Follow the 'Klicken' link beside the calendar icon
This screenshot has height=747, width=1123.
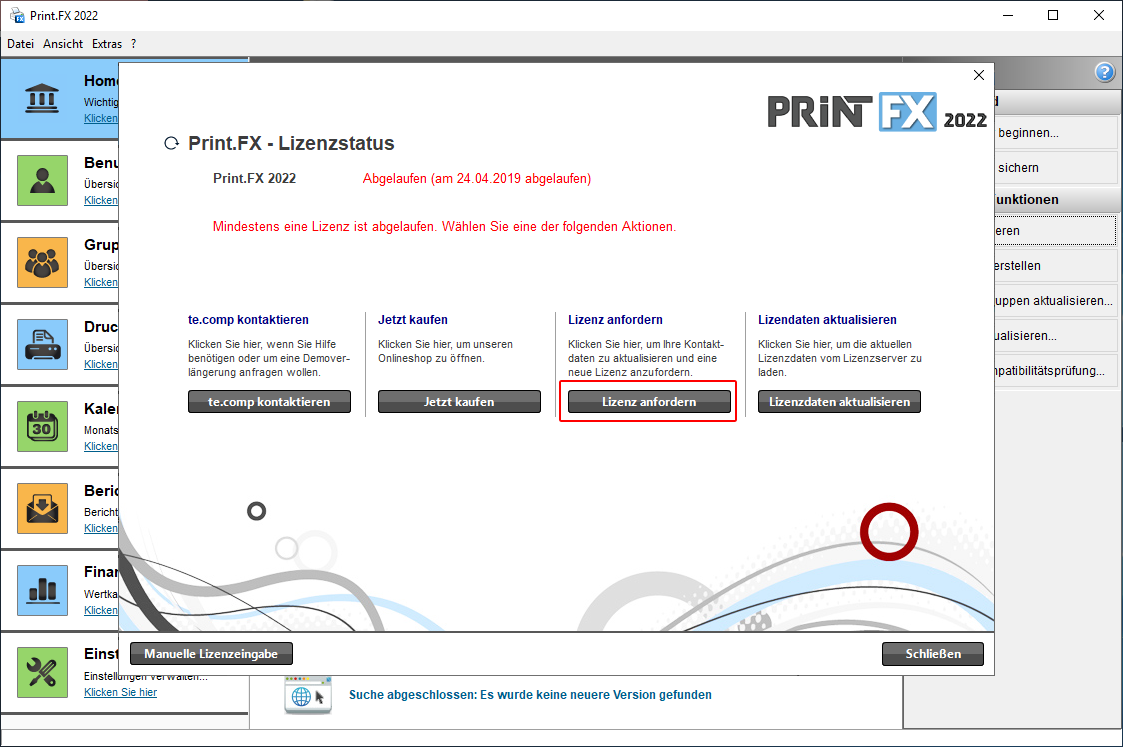click(101, 446)
